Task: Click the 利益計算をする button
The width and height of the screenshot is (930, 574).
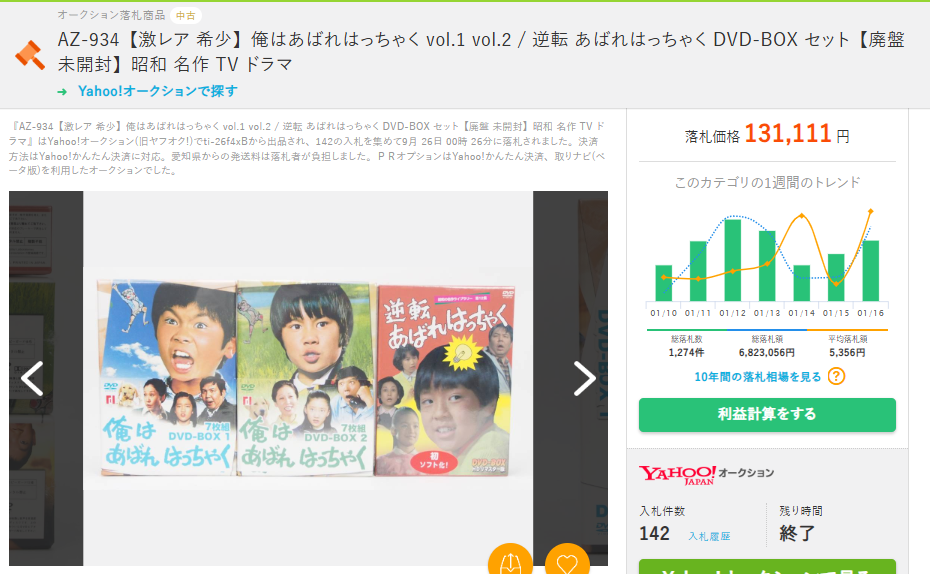Action: point(767,414)
